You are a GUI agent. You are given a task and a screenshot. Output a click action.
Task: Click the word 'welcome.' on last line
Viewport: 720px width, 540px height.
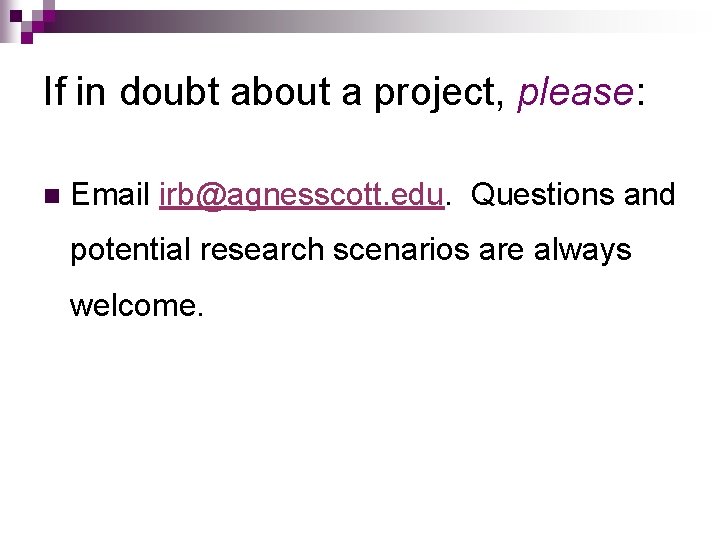[136, 305]
